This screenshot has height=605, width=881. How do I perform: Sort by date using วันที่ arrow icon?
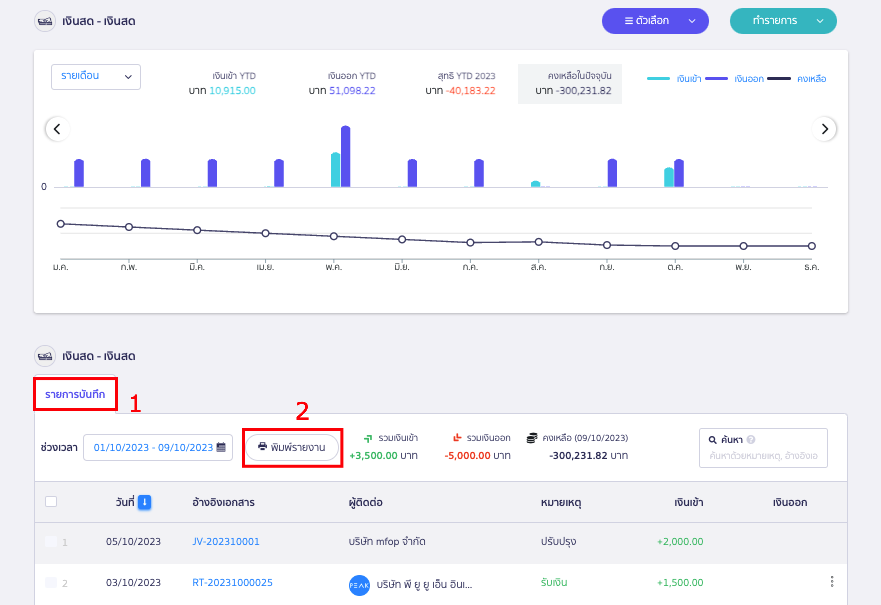click(x=144, y=502)
